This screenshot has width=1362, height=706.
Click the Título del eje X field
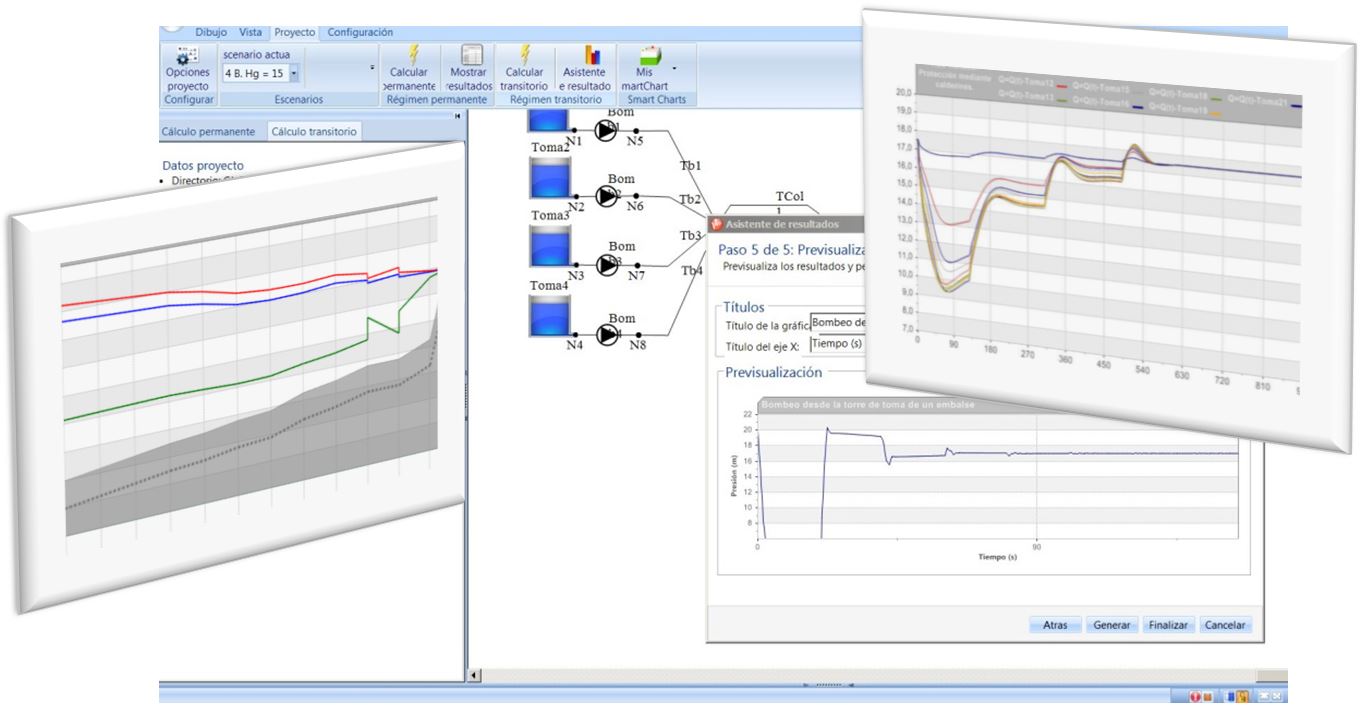click(x=838, y=344)
